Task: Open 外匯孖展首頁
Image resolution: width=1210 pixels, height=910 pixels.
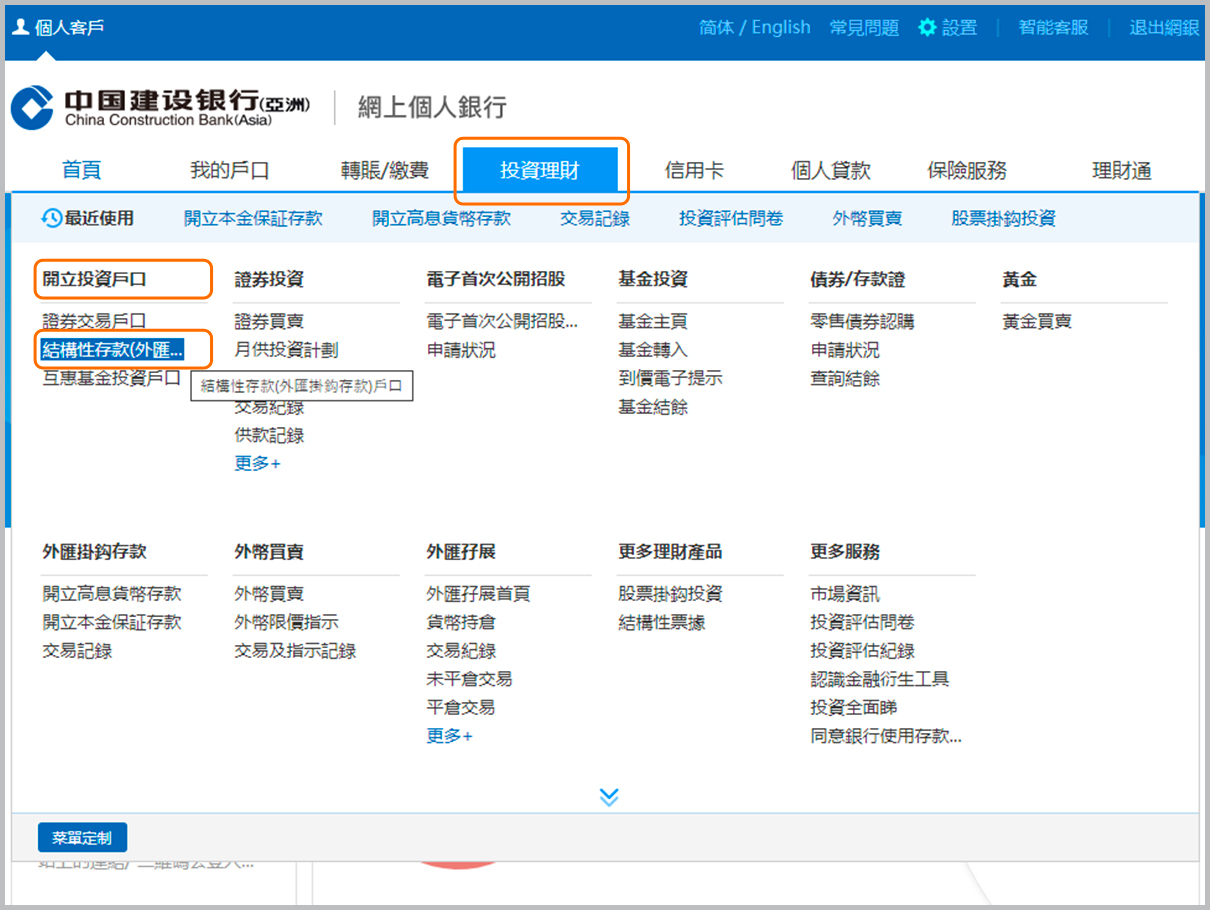Action: coord(478,594)
